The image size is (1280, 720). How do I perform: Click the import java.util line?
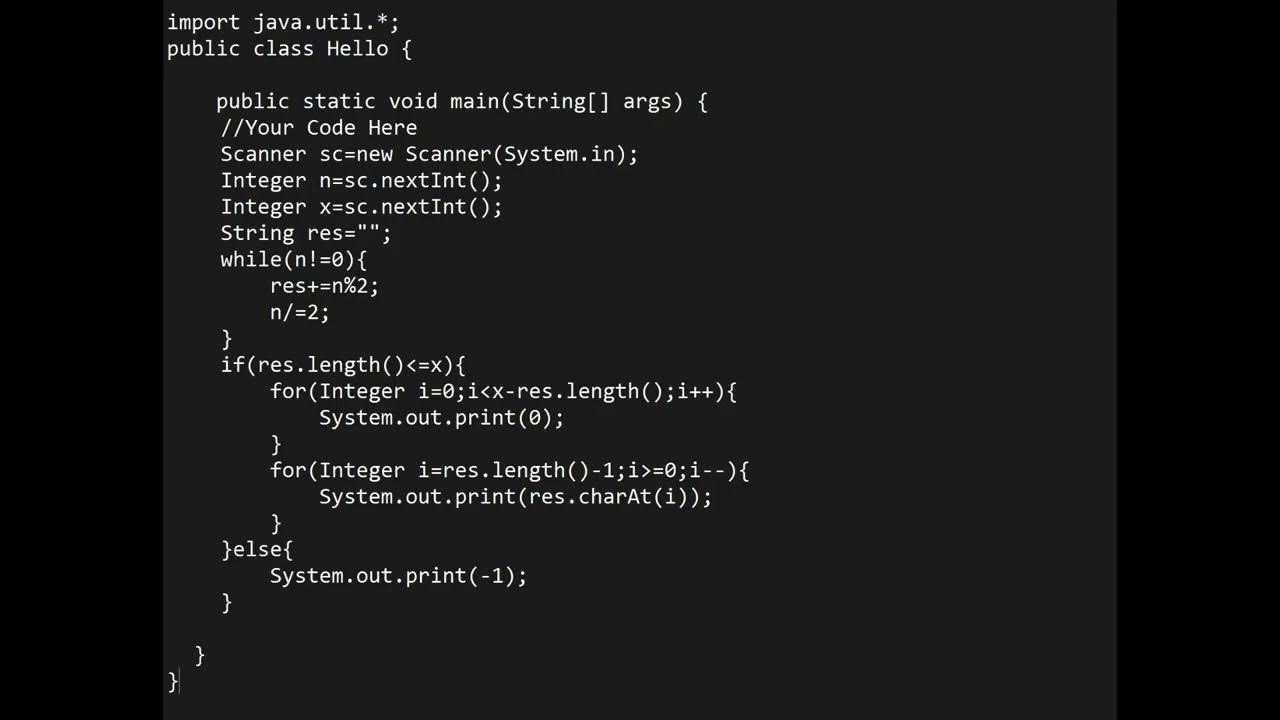[283, 22]
